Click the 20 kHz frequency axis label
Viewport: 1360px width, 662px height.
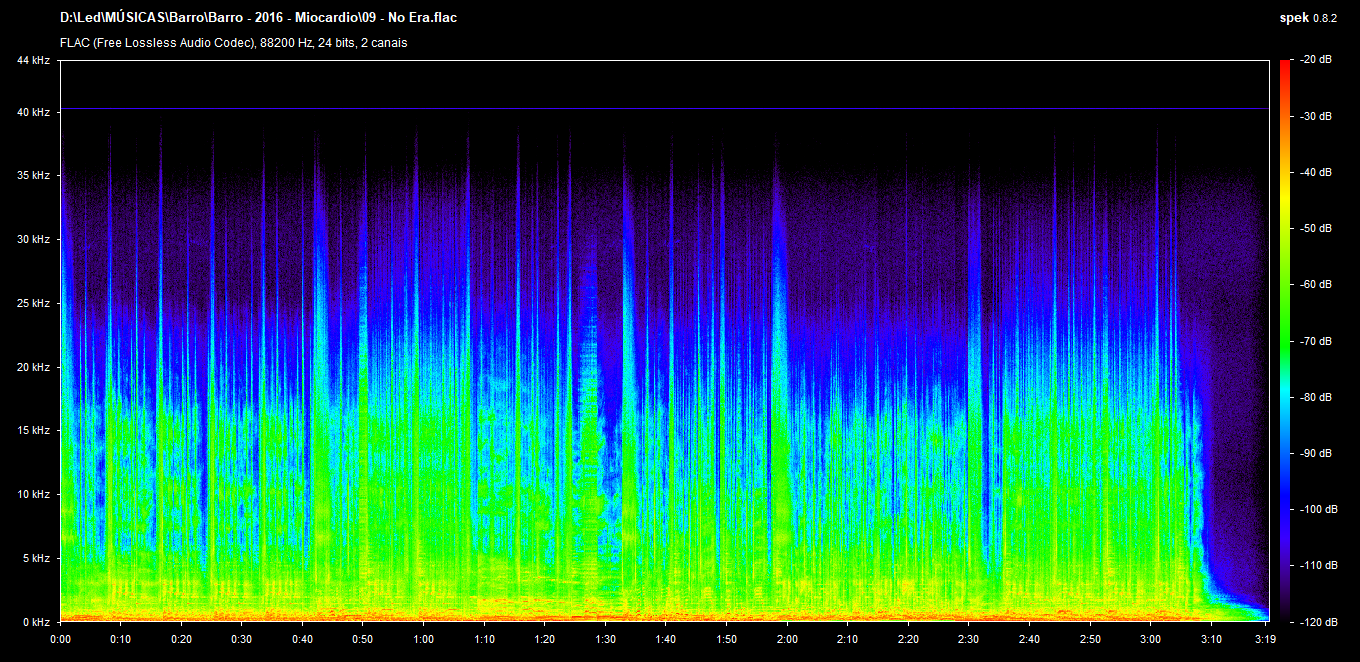tap(33, 367)
